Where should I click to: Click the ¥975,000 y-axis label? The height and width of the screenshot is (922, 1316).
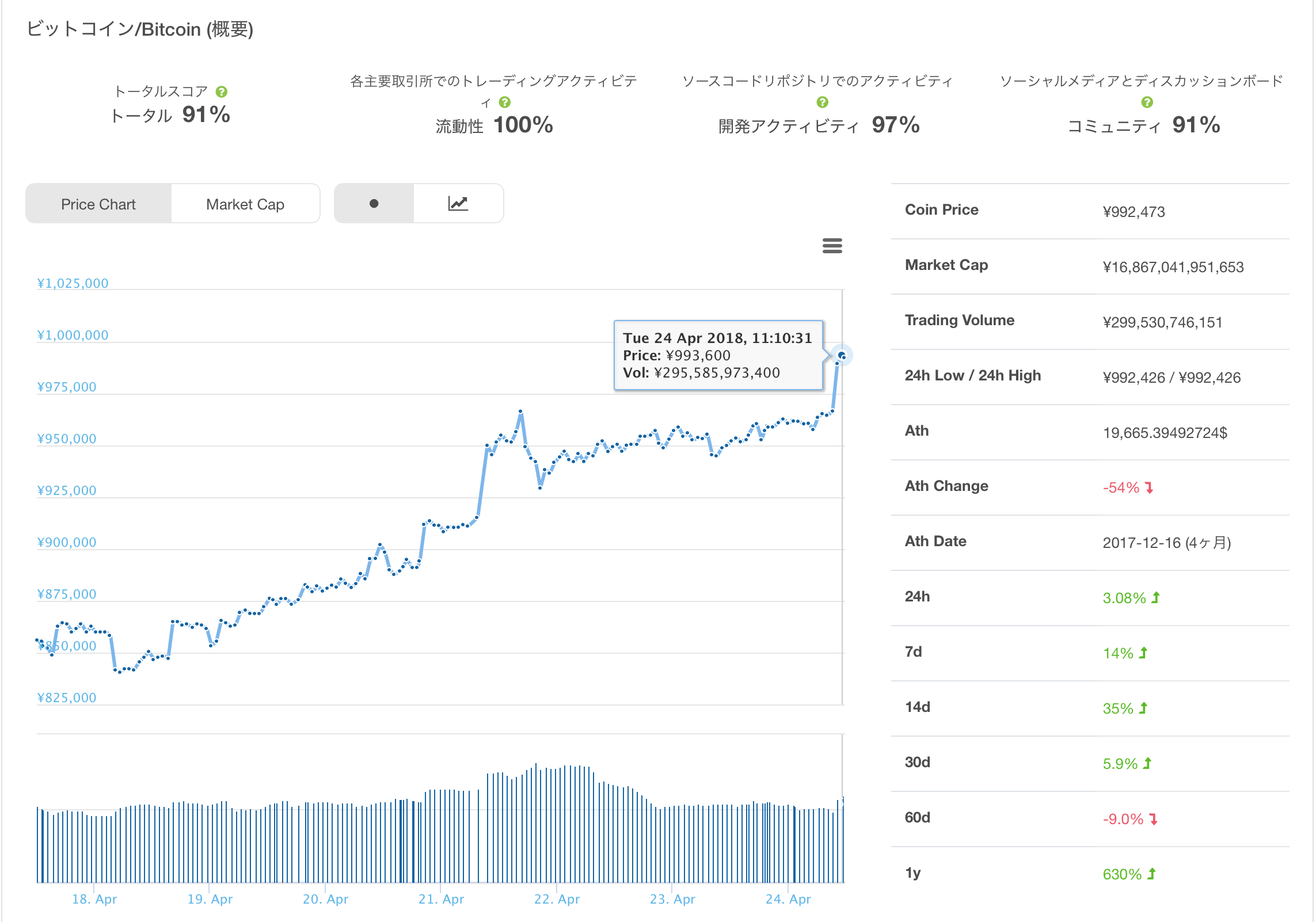click(x=67, y=387)
